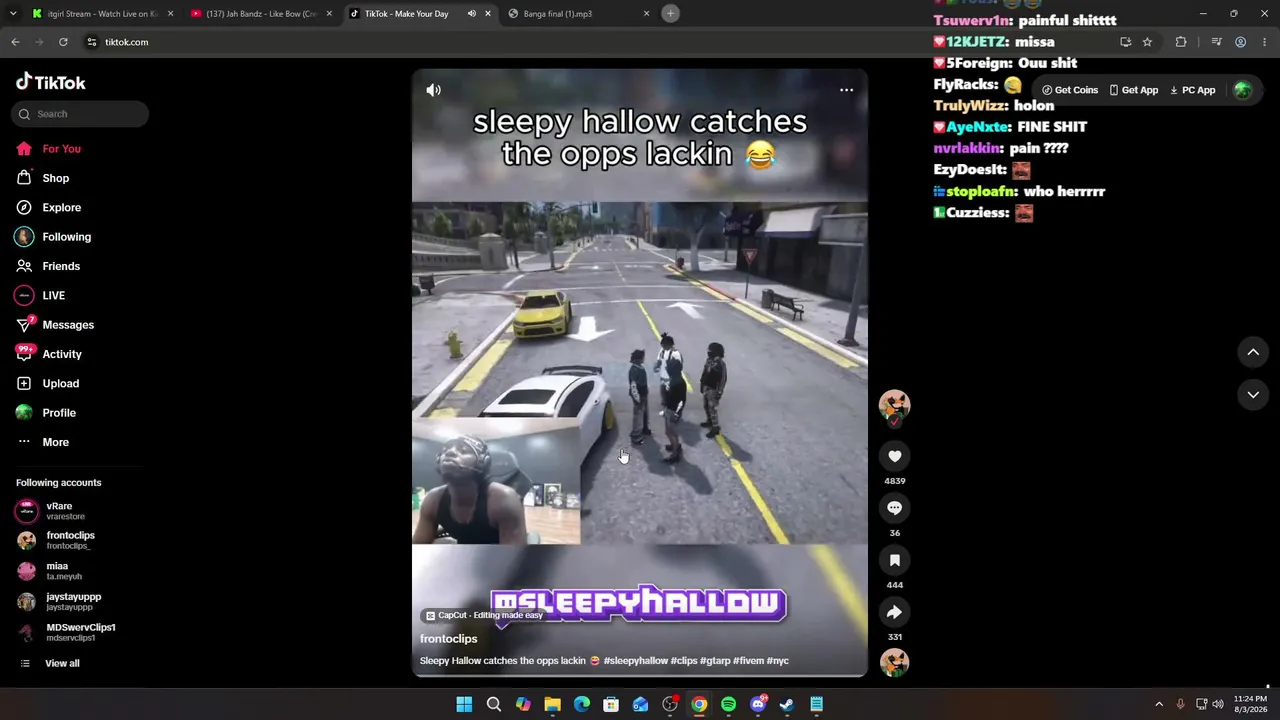
Task: Bookmark this page with the star icon
Action: (1147, 42)
